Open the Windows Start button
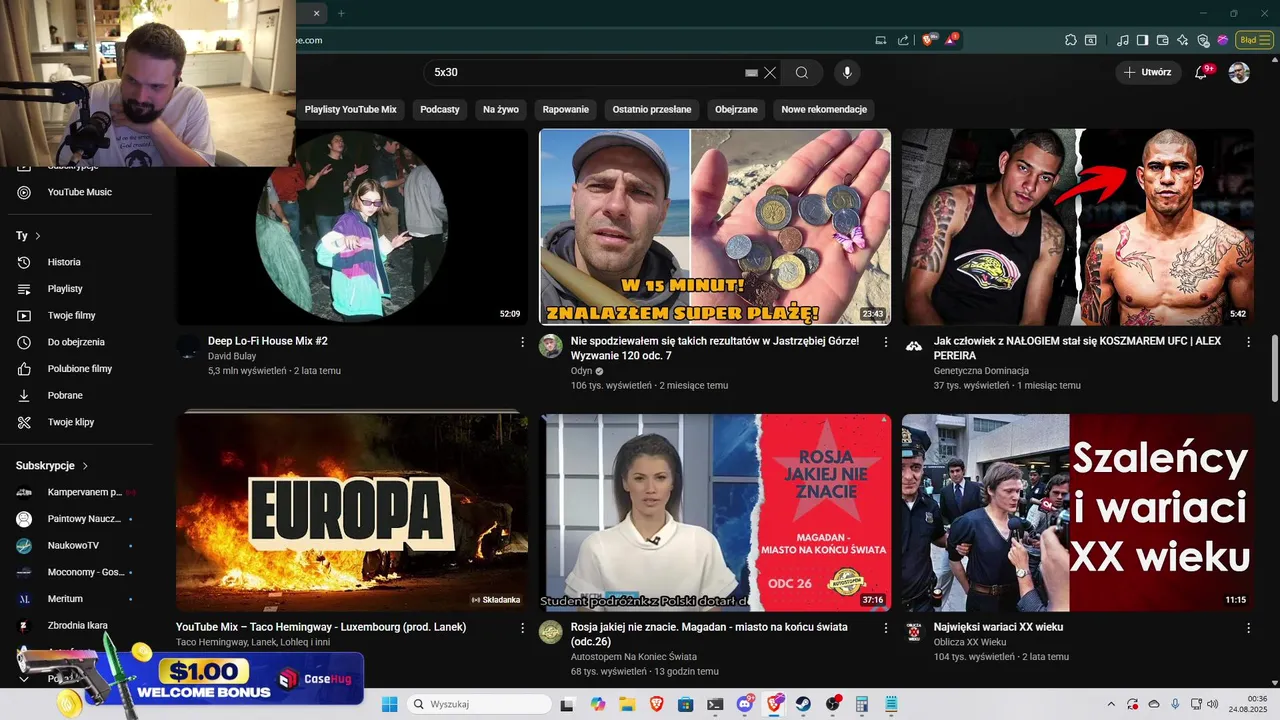Viewport: 1280px width, 720px height. click(x=389, y=704)
